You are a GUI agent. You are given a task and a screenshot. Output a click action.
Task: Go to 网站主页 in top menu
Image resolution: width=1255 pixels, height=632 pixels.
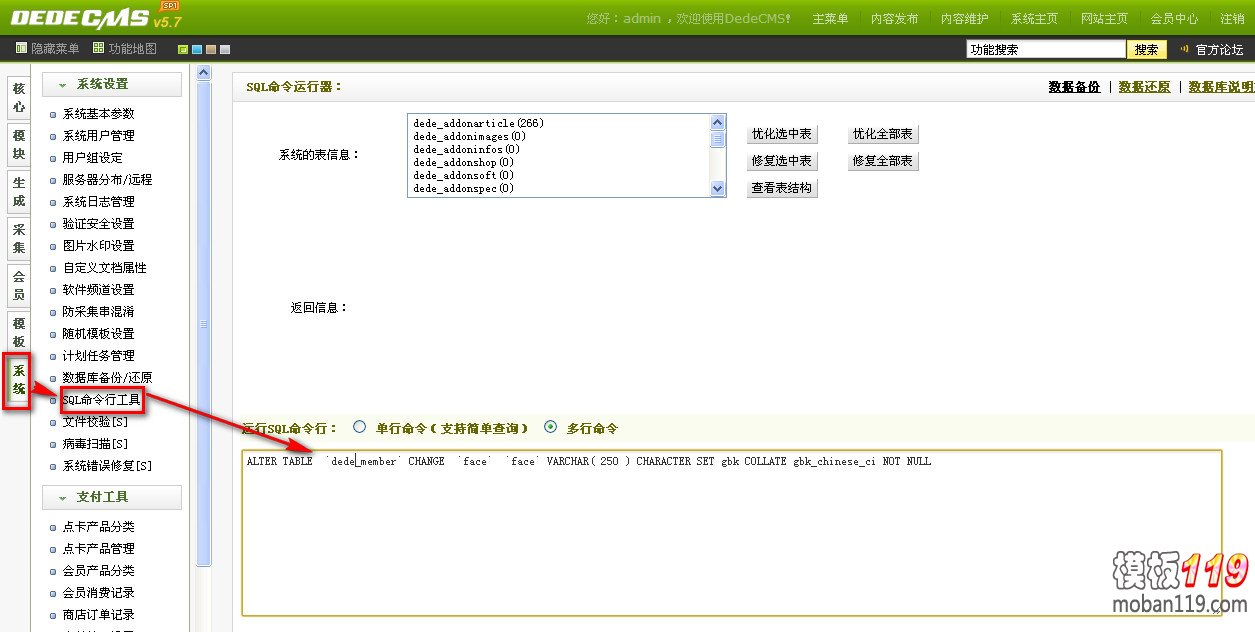[1104, 19]
